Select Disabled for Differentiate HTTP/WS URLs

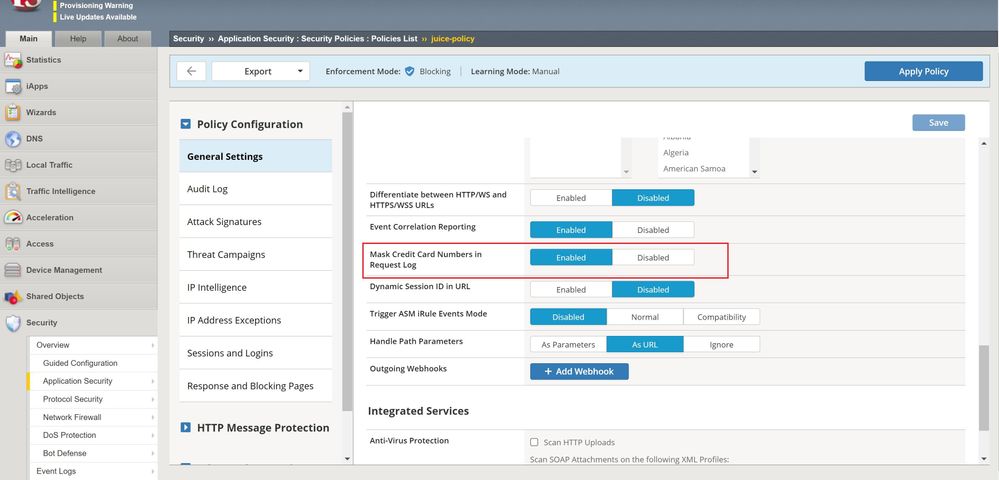(653, 198)
